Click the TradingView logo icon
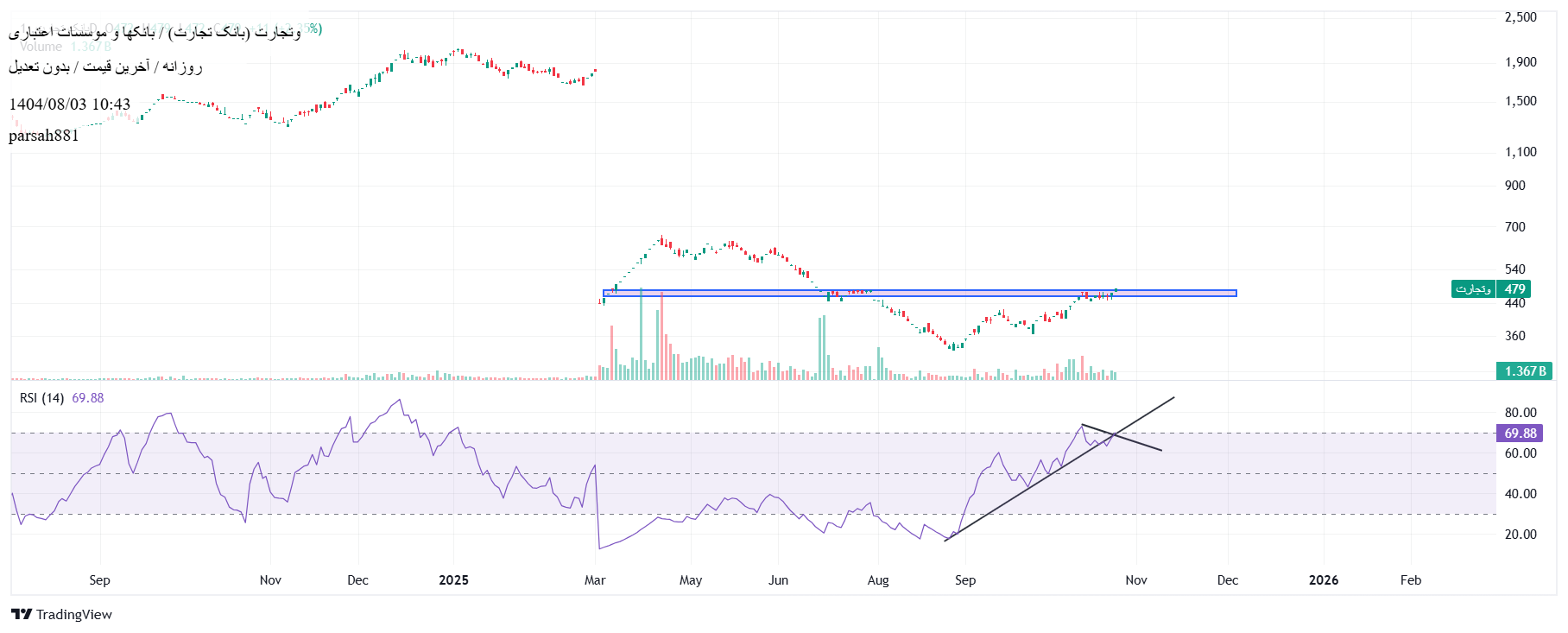Viewport: 1568px width, 633px height. [22, 614]
